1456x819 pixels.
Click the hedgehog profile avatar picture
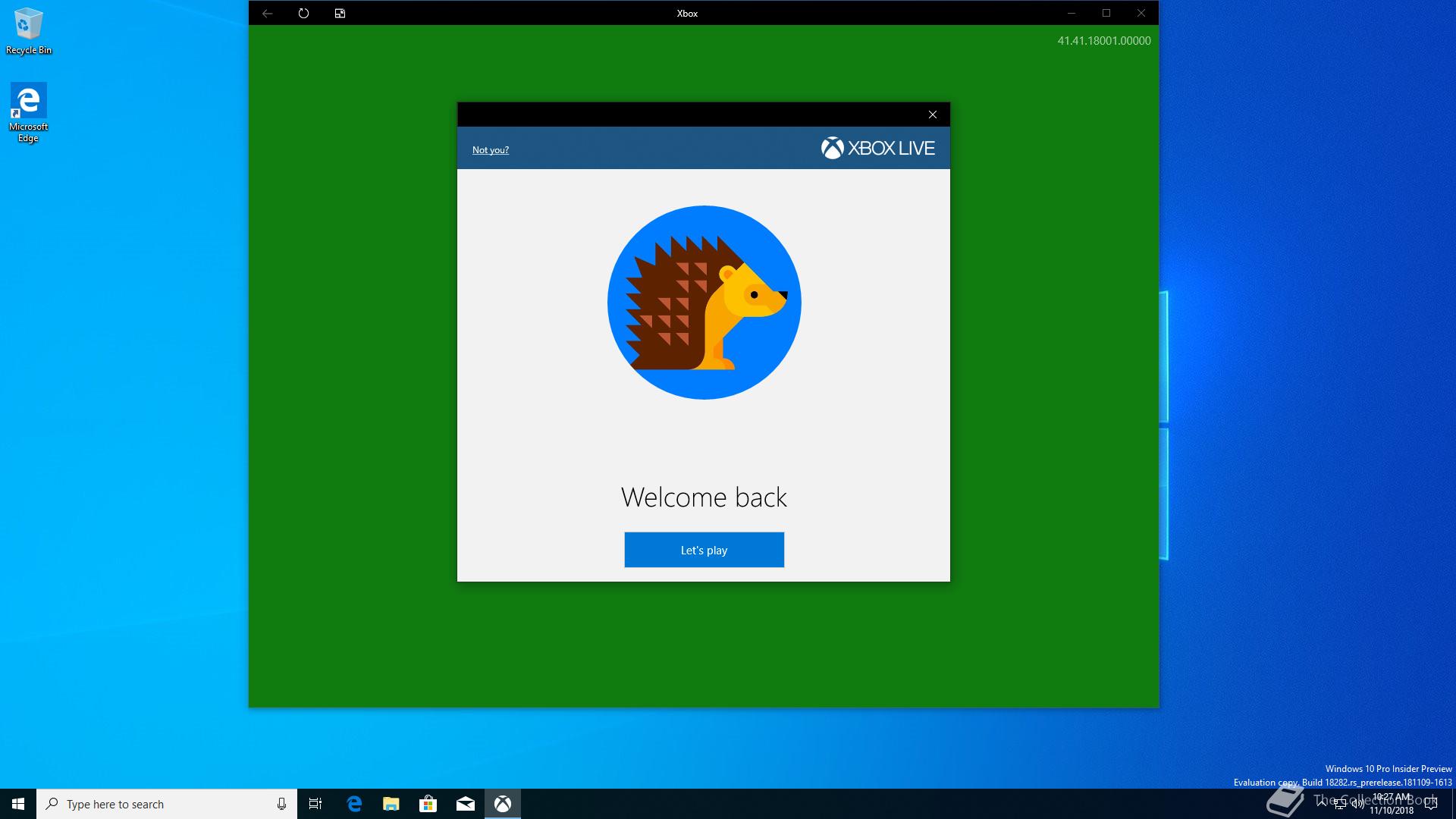point(704,302)
